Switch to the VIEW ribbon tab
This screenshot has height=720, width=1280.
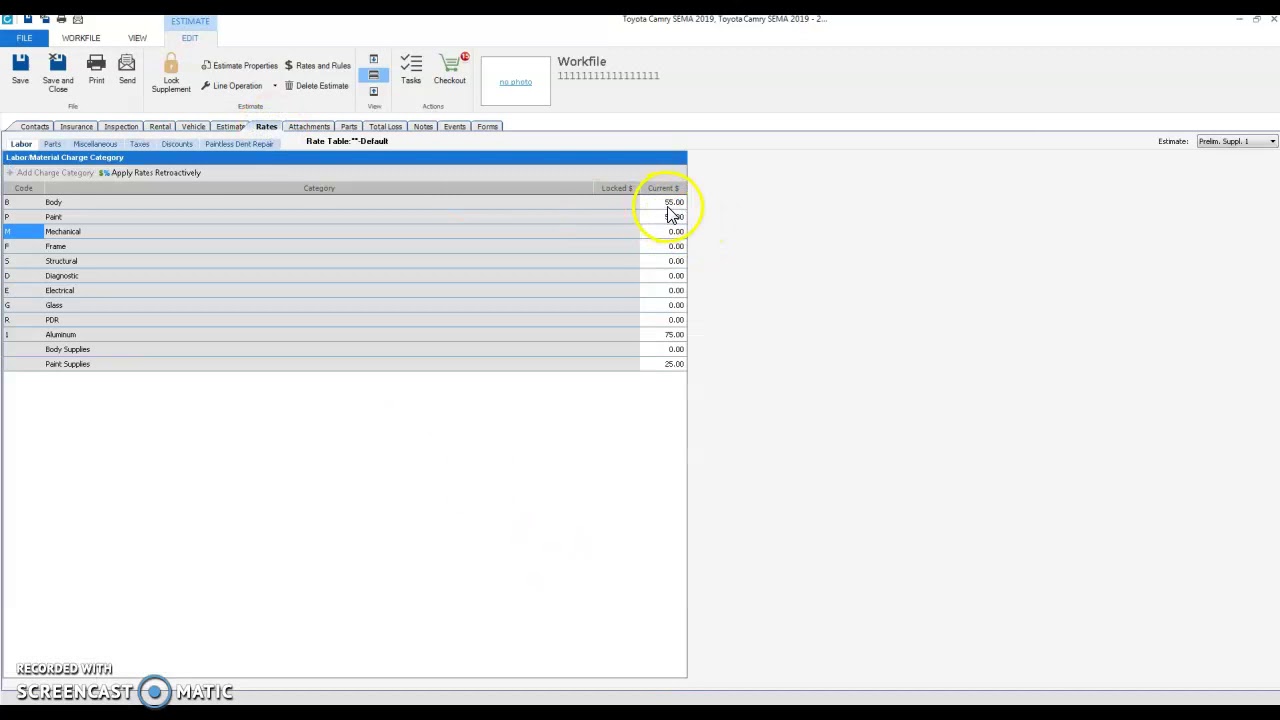(137, 38)
